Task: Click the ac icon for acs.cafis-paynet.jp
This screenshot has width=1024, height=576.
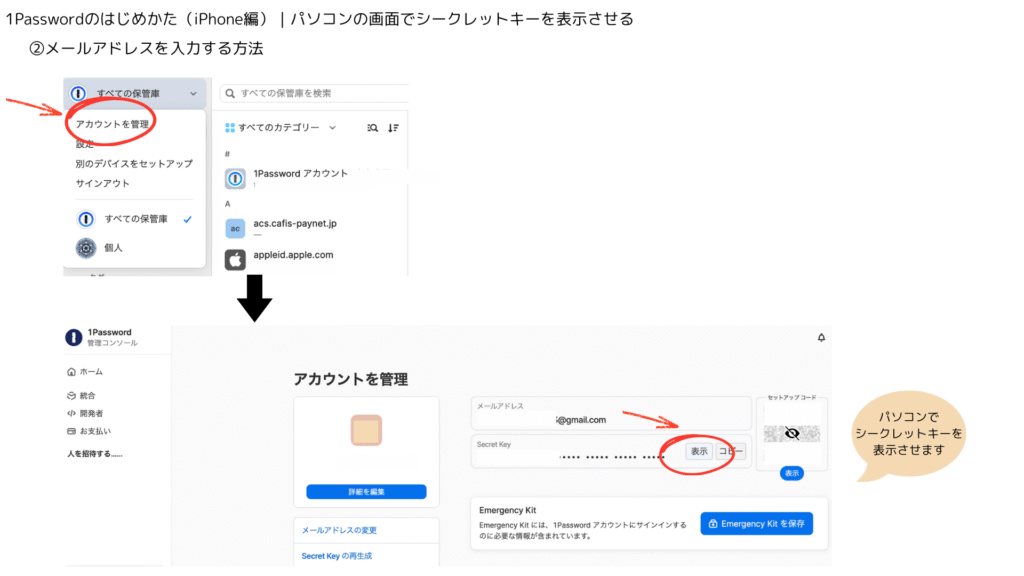Action: tap(235, 228)
